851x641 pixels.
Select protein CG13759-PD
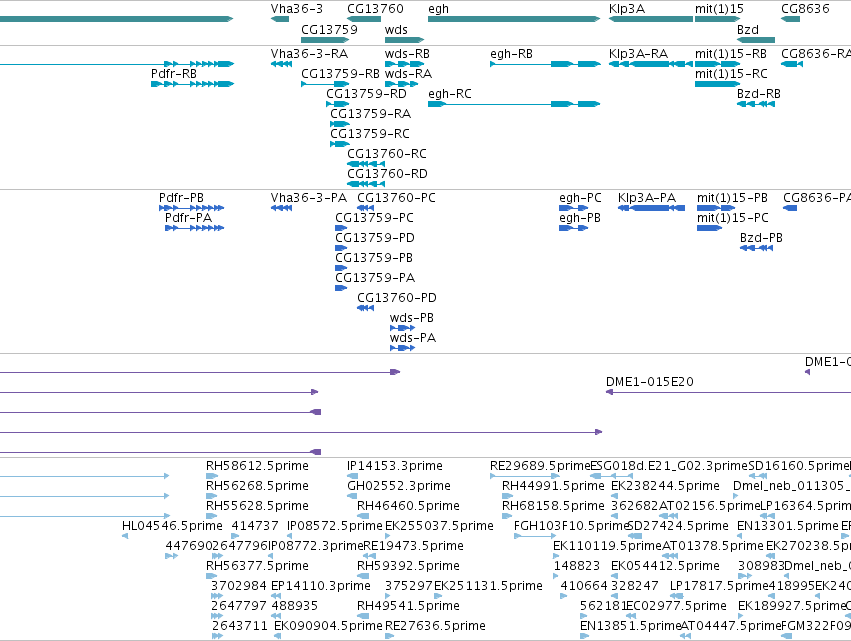375,238
